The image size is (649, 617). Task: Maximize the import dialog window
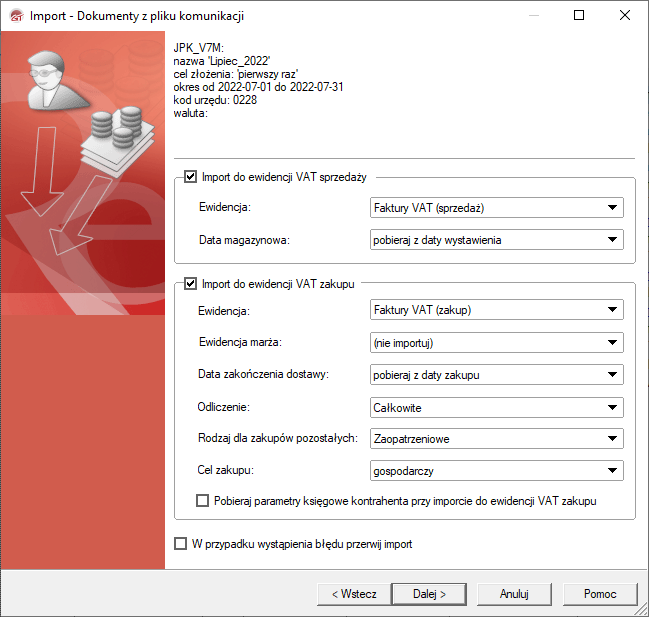579,15
